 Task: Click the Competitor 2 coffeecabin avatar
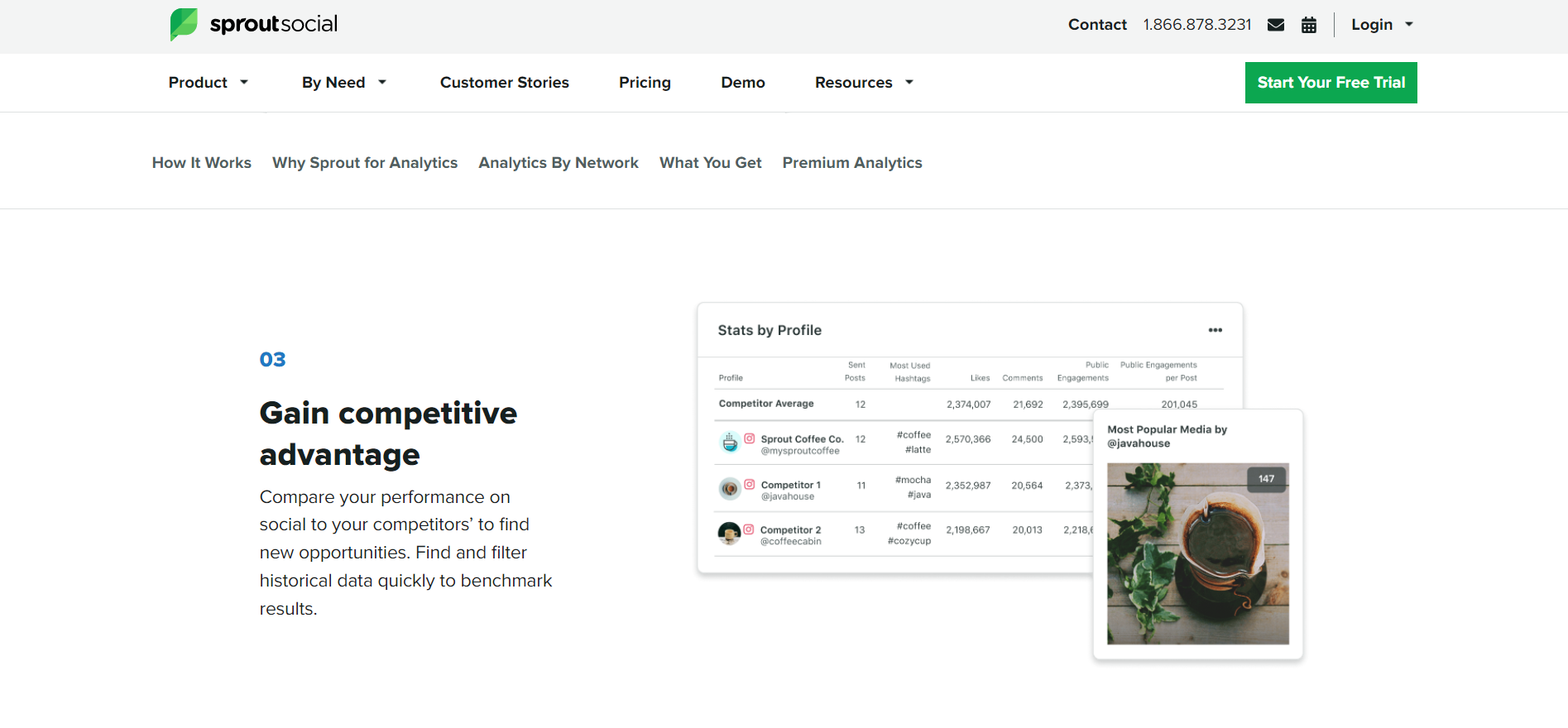coord(729,534)
